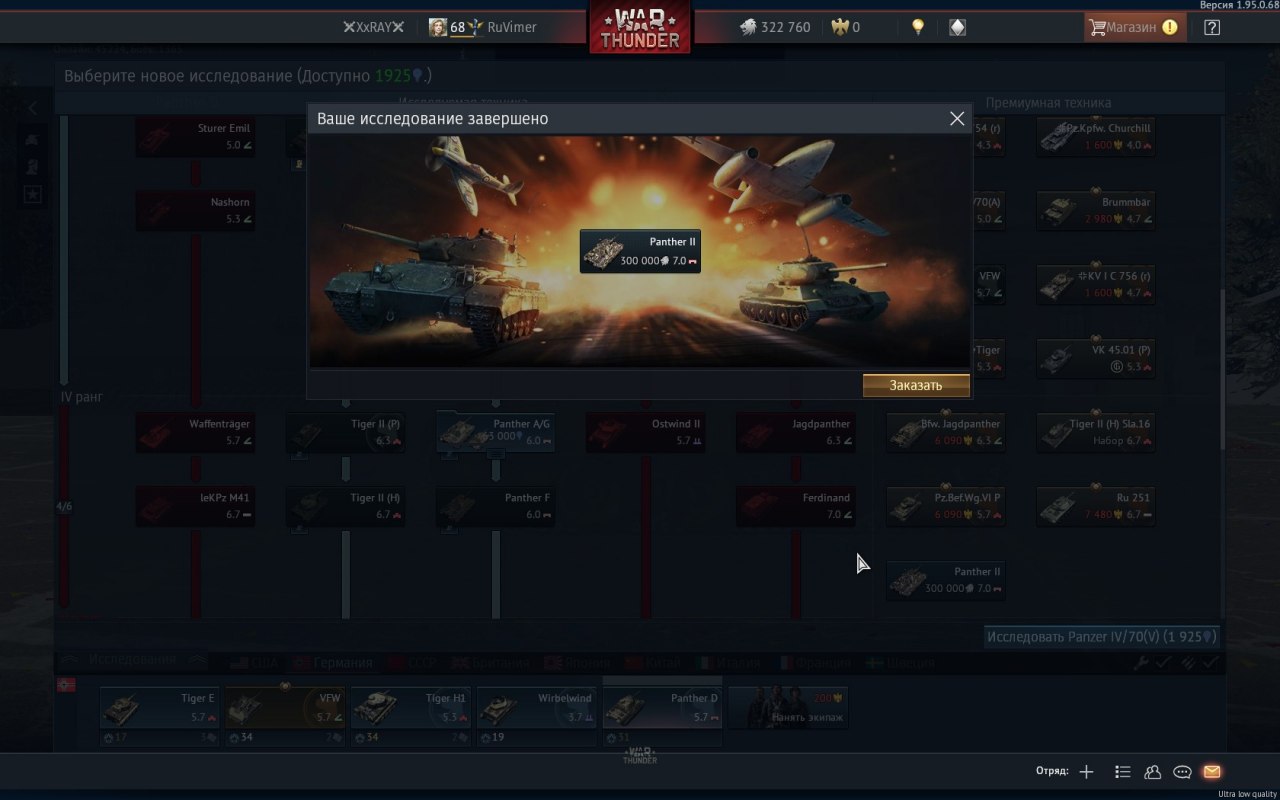Click the wrench repair icon near nation tabs
This screenshot has width=1280, height=800.
coord(1143,662)
